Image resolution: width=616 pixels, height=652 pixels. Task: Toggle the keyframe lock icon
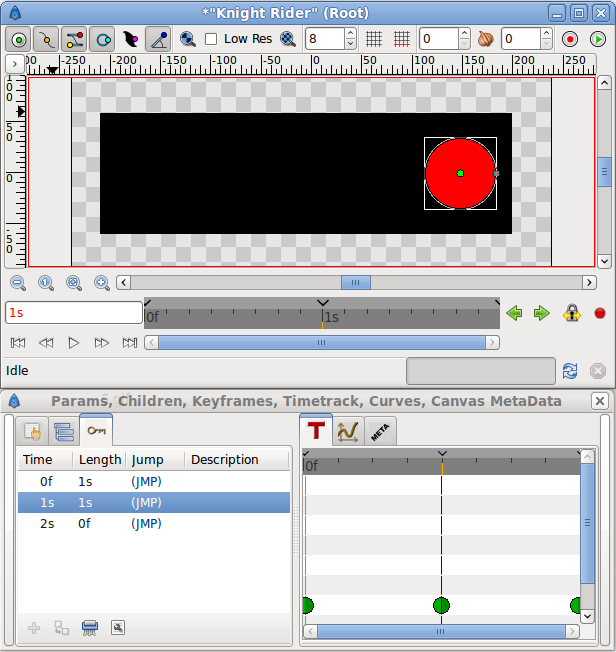click(x=571, y=313)
